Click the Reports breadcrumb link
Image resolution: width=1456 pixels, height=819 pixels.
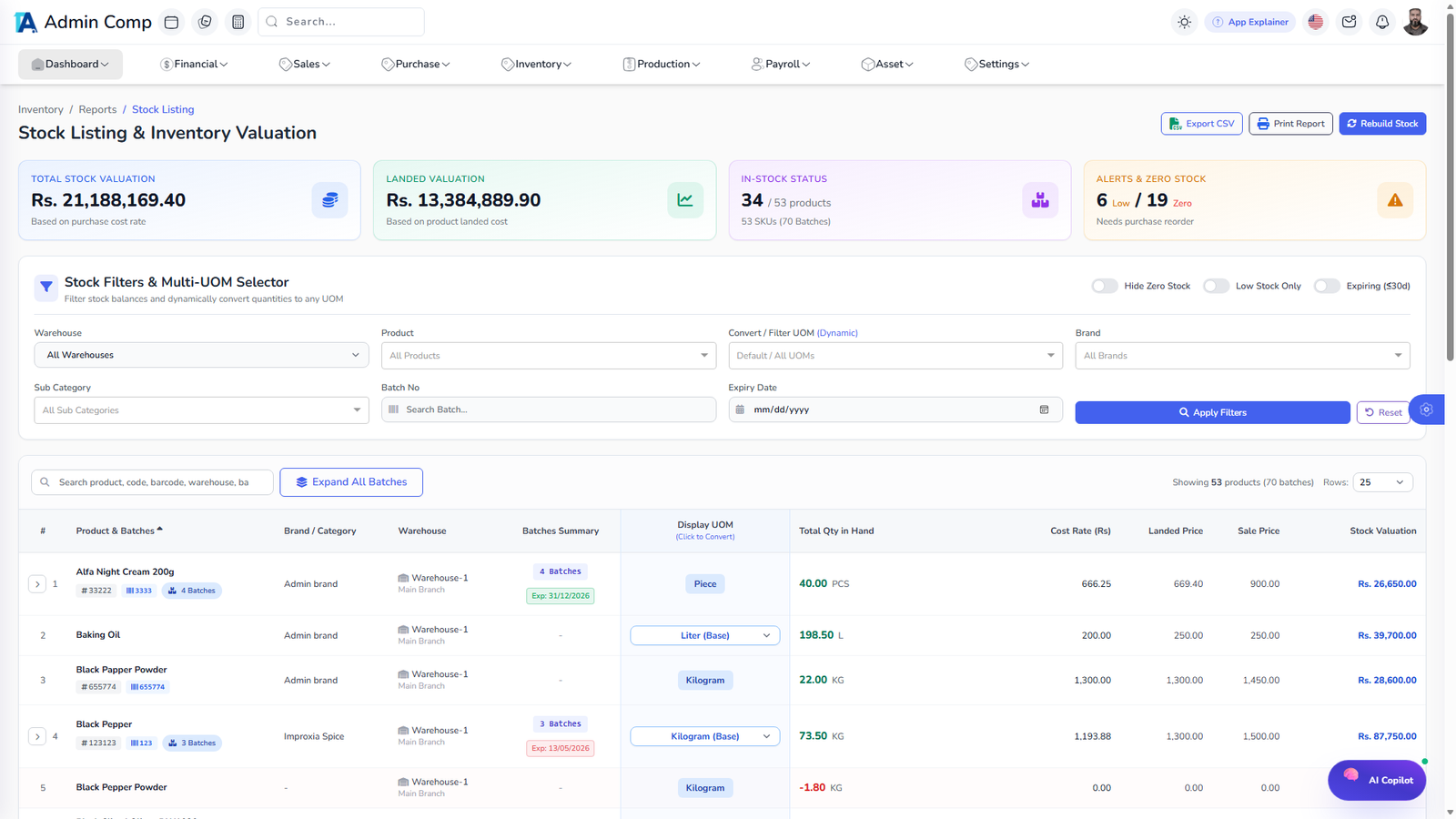tap(97, 109)
